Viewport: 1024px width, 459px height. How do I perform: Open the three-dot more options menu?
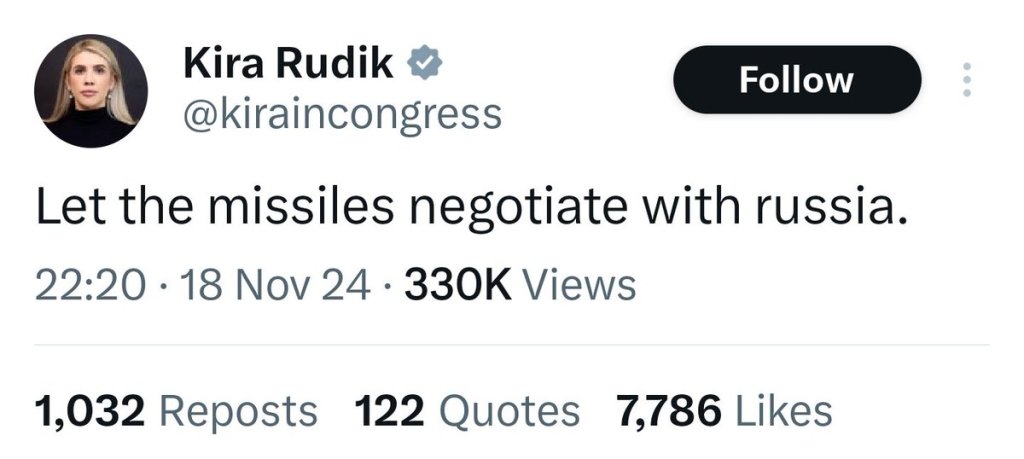(965, 80)
